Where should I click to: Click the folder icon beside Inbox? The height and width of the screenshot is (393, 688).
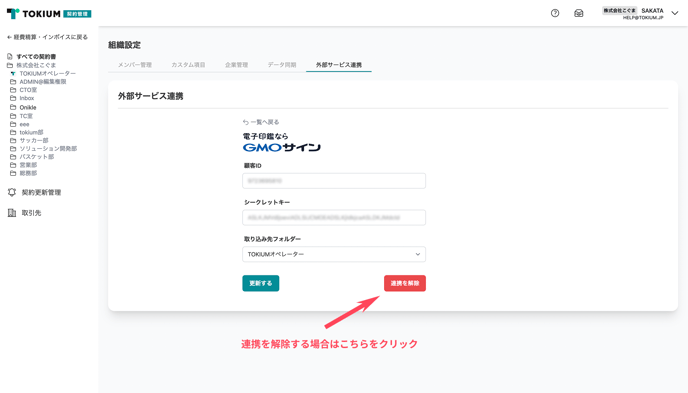click(x=13, y=98)
